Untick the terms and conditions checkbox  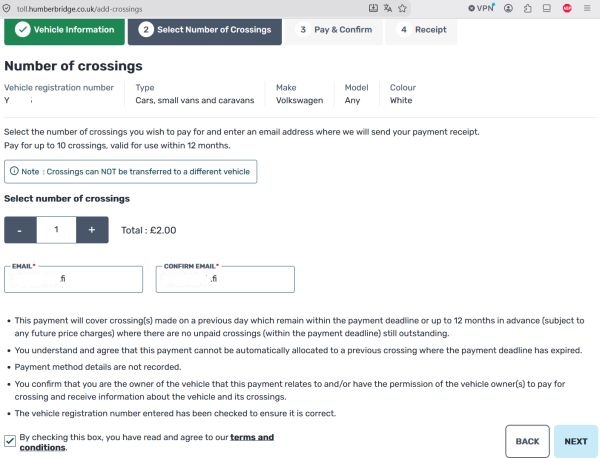point(10,441)
